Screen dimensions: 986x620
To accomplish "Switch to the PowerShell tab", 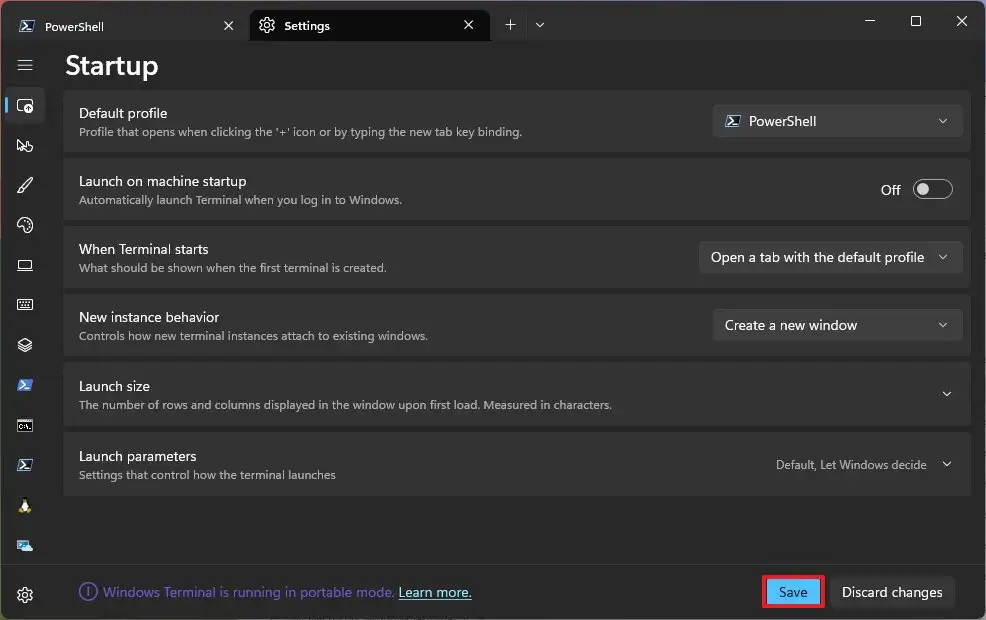I will tap(126, 26).
